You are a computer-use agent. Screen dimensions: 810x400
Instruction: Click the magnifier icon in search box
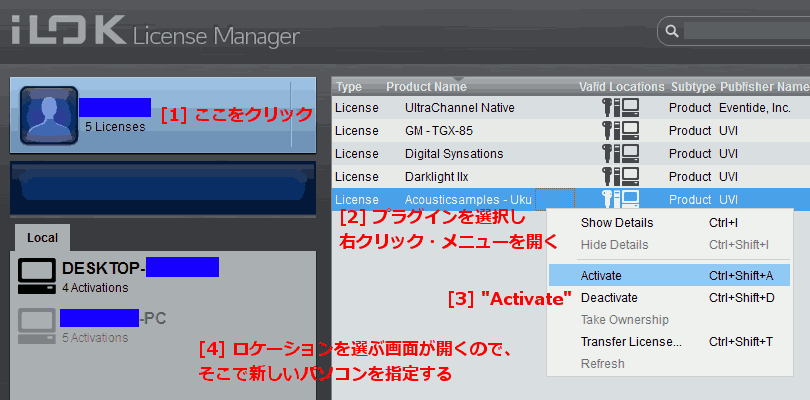click(672, 32)
